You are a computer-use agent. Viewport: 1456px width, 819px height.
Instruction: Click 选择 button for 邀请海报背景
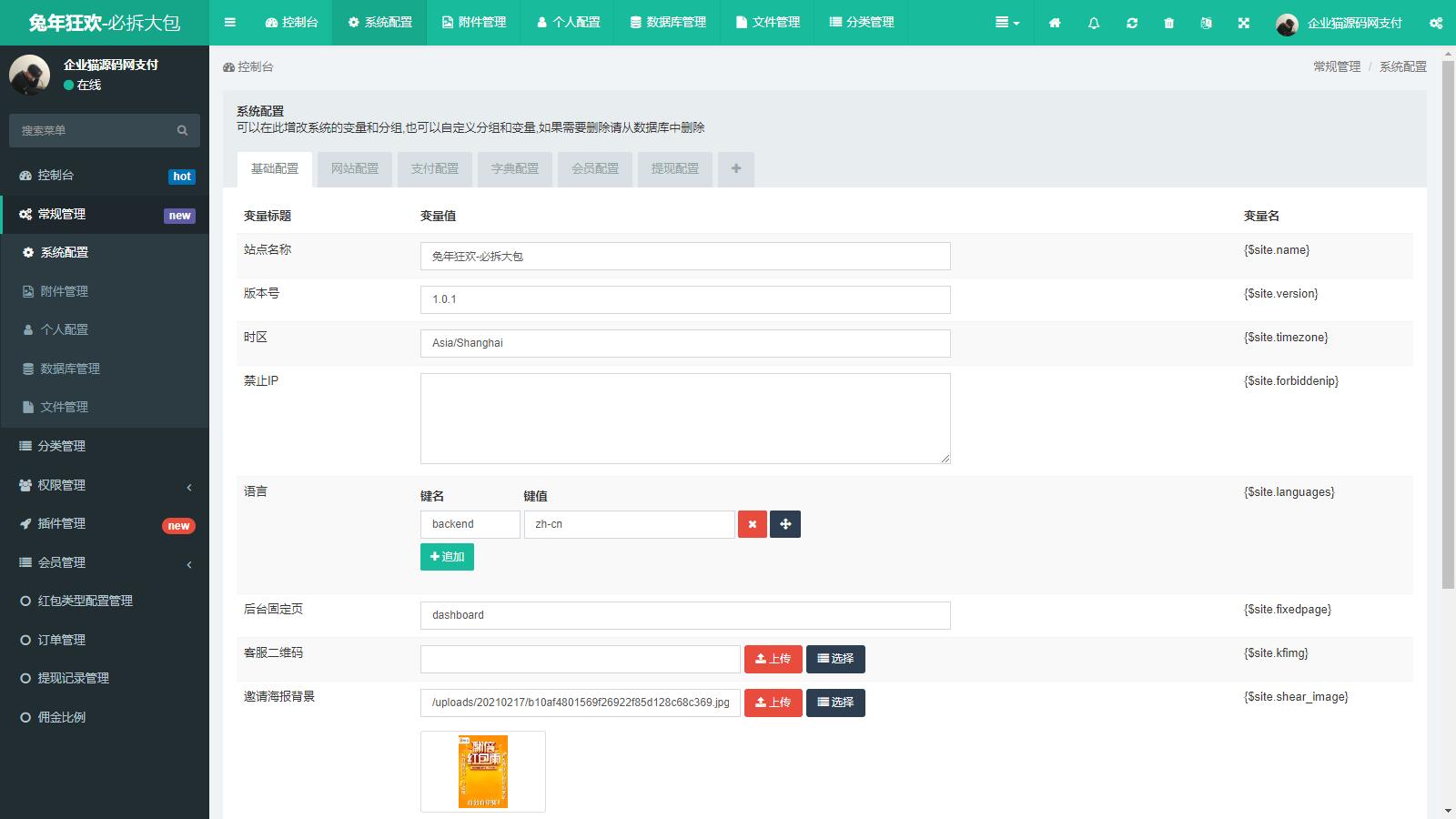pyautogui.click(x=835, y=703)
